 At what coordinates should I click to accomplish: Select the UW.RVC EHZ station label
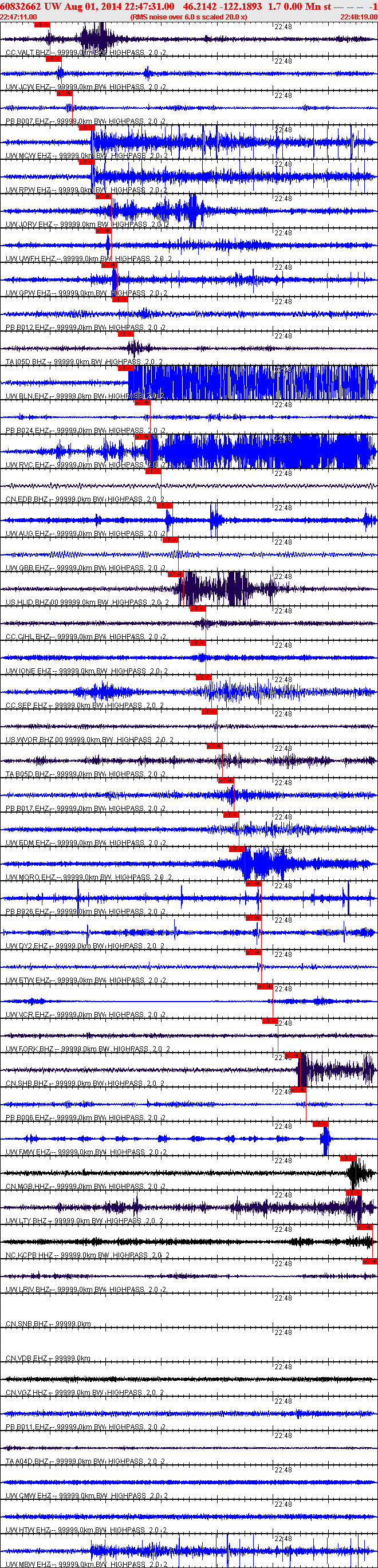[x=86, y=465]
